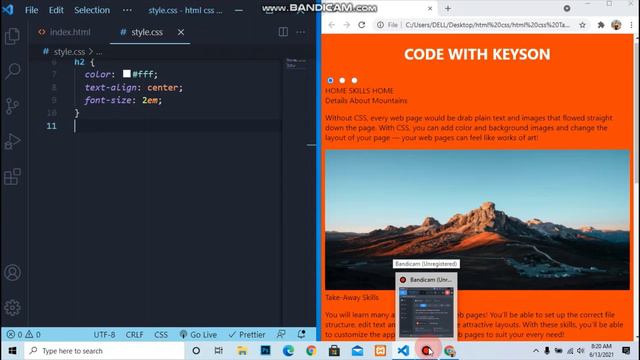View site information for the file URL
The width and height of the screenshot is (640, 360).
point(387,25)
